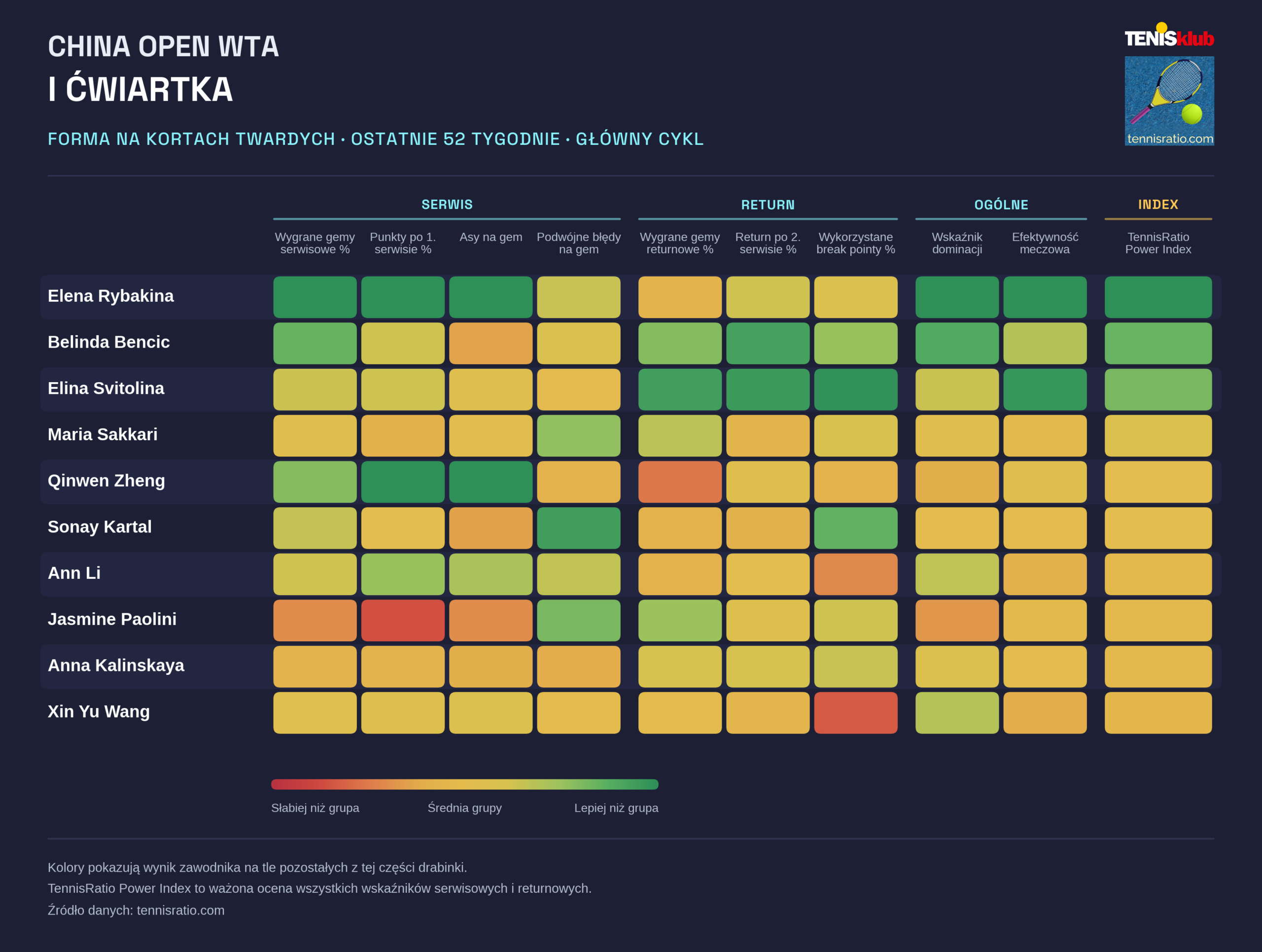The image size is (1262, 952).
Task: Click the Średnia grupy legend label
Action: click(x=464, y=808)
